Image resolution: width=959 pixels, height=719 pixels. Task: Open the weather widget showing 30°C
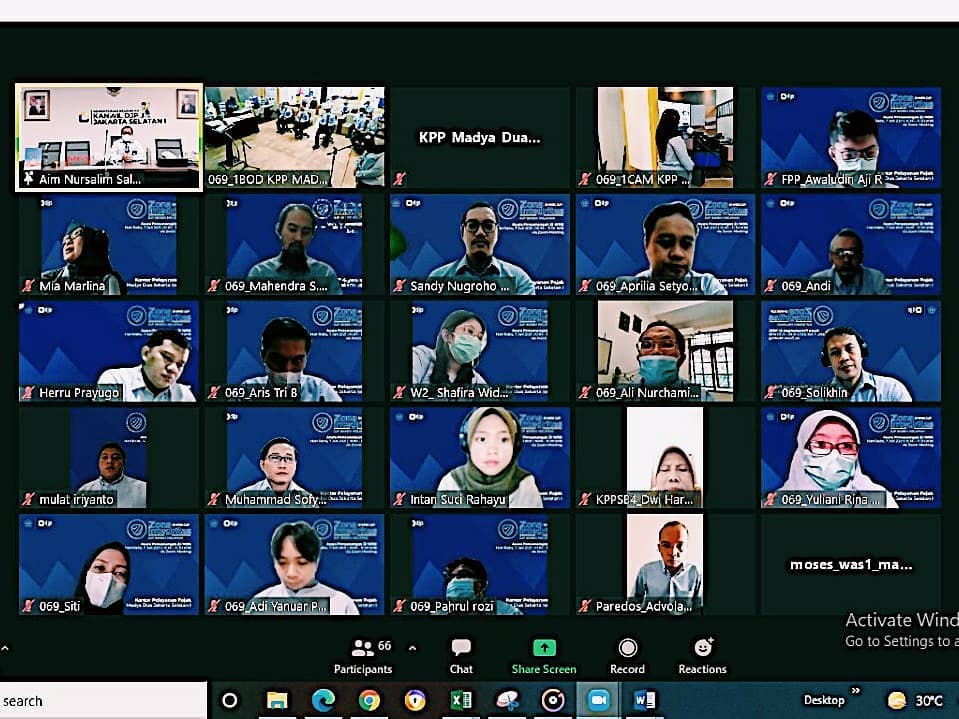point(915,700)
